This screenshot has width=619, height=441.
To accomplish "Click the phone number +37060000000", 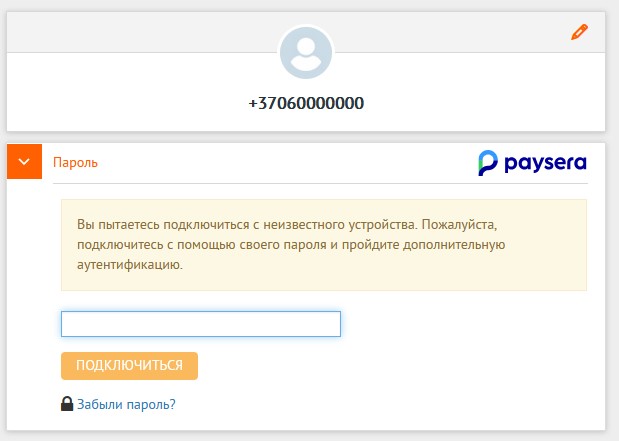I will point(306,103).
